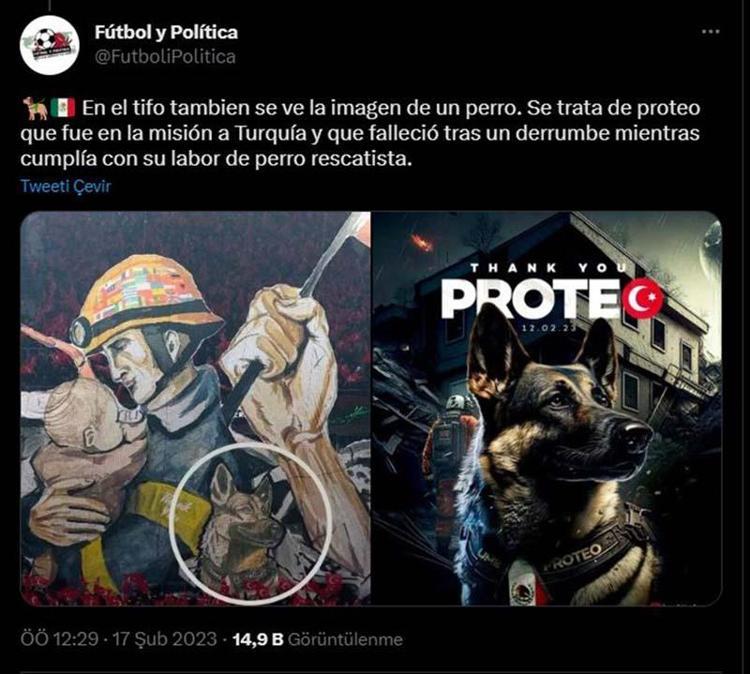The width and height of the screenshot is (750, 674).
Task: Click the tweet body text about proteo
Action: pyautogui.click(x=360, y=133)
